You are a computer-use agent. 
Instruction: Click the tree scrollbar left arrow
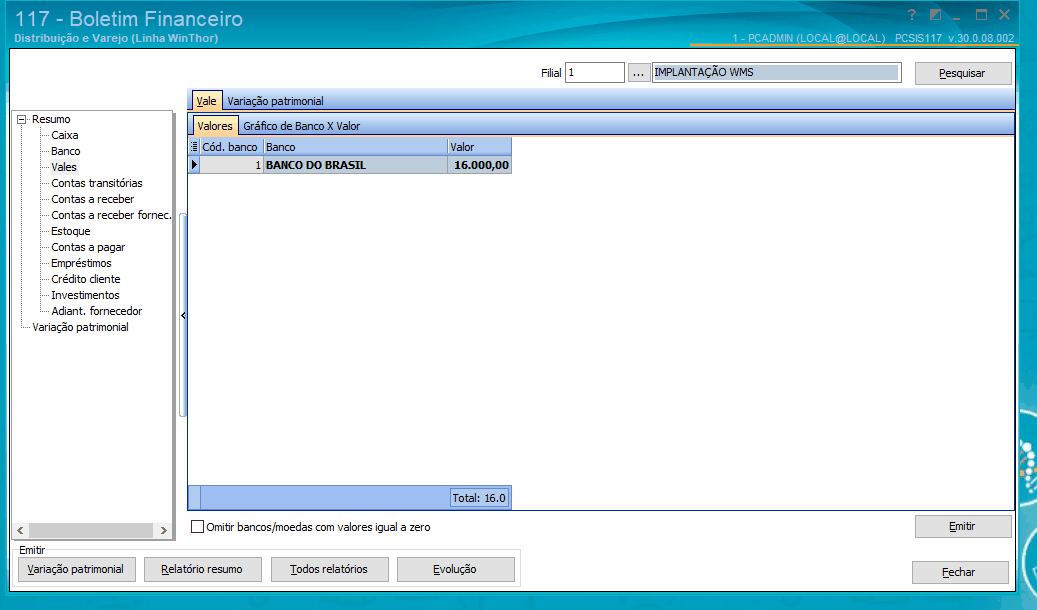tap(21, 531)
